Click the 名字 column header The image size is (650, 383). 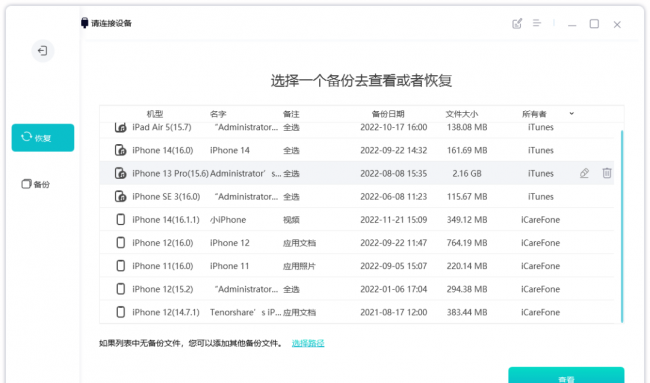point(218,114)
